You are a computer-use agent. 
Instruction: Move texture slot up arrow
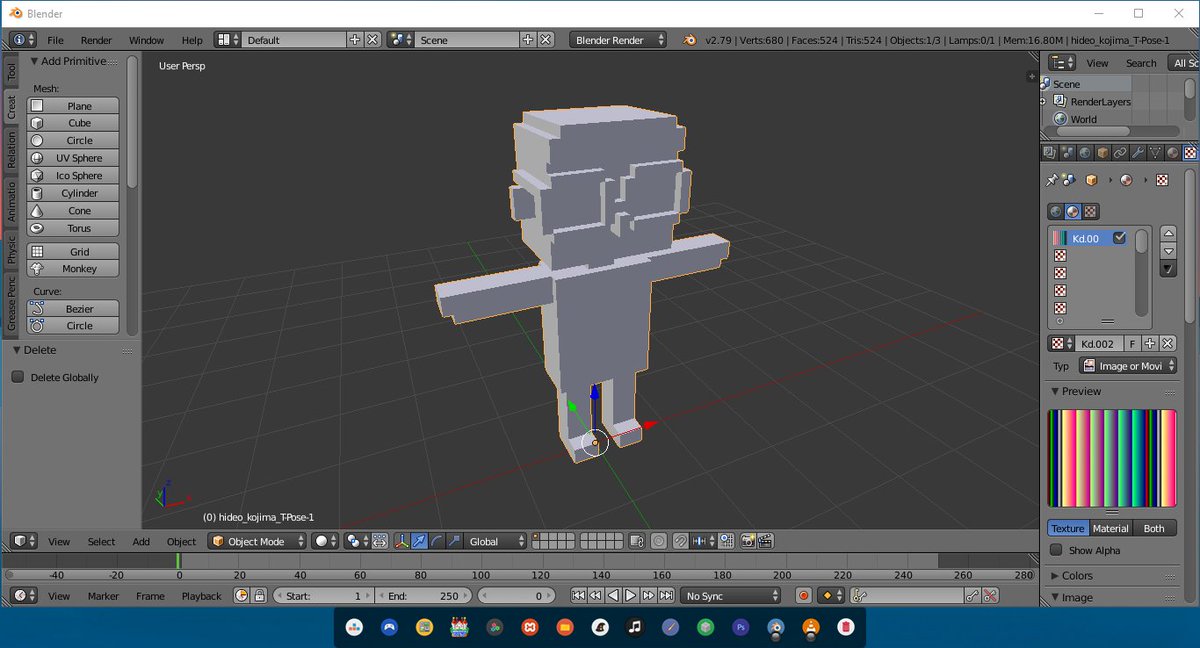(x=1168, y=234)
